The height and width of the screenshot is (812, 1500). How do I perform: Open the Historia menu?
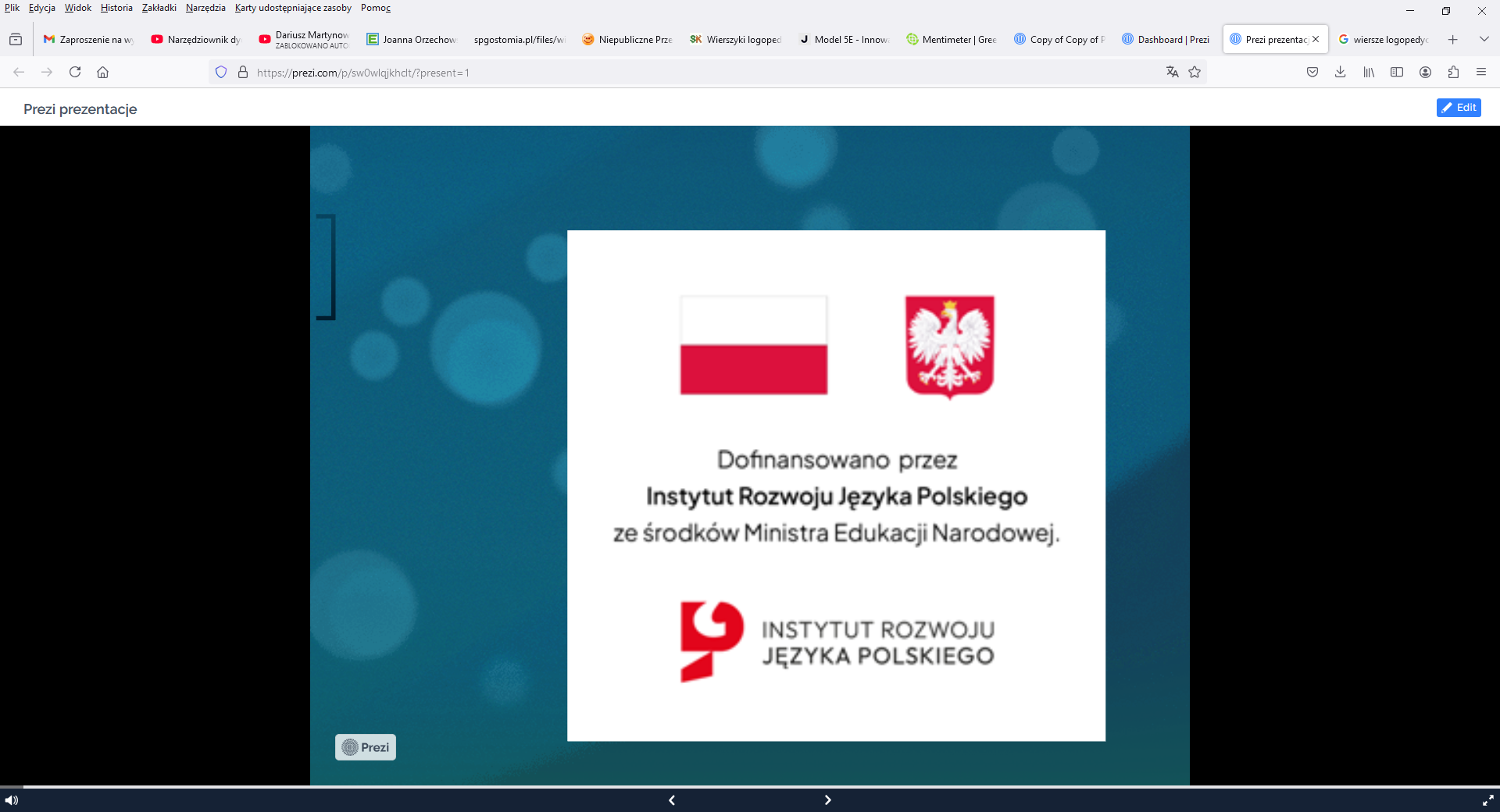[116, 8]
